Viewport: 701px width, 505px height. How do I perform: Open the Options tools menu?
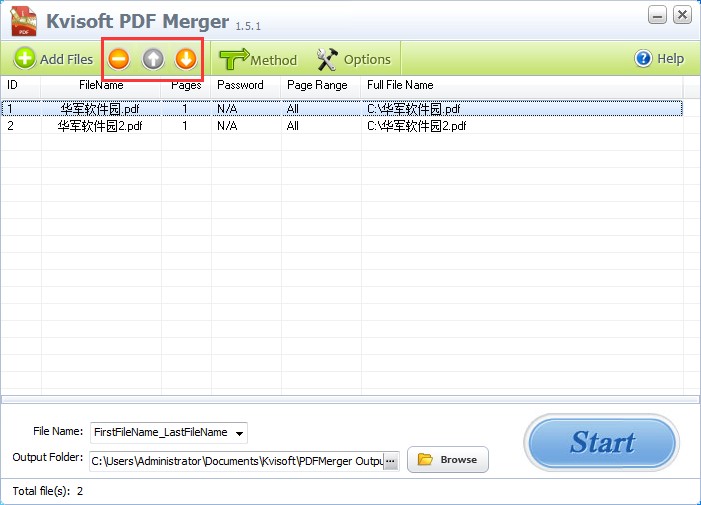click(x=353, y=59)
